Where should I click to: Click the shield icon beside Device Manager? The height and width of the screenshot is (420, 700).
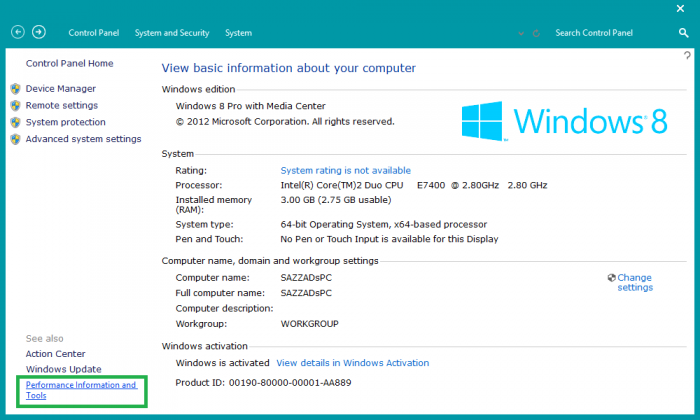pyautogui.click(x=15, y=88)
